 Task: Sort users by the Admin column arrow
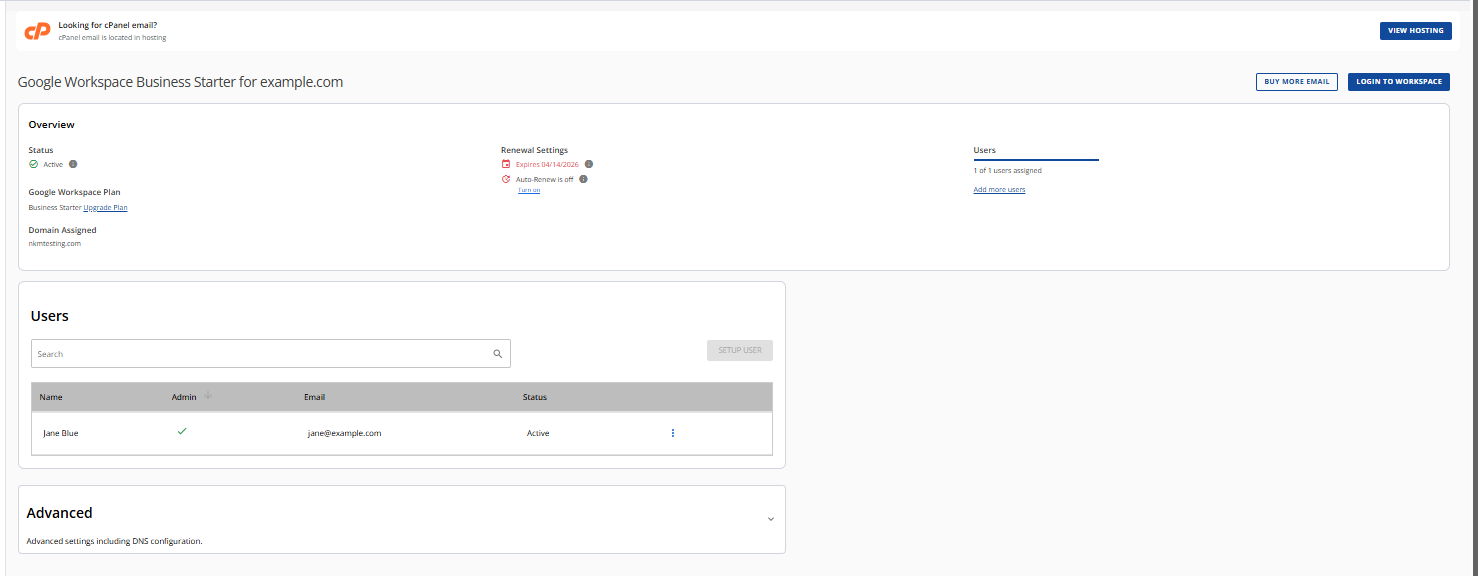[x=207, y=396]
